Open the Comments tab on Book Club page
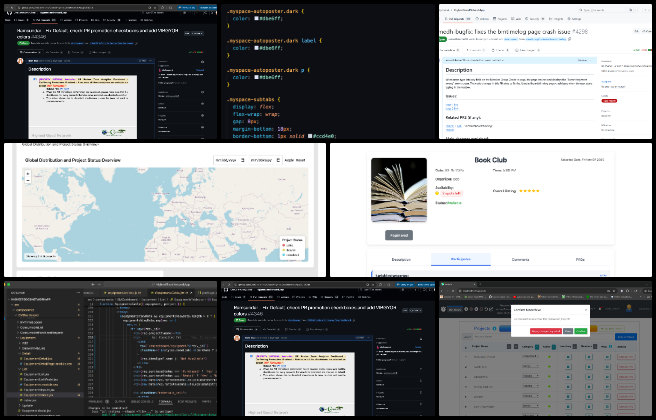 point(520,260)
